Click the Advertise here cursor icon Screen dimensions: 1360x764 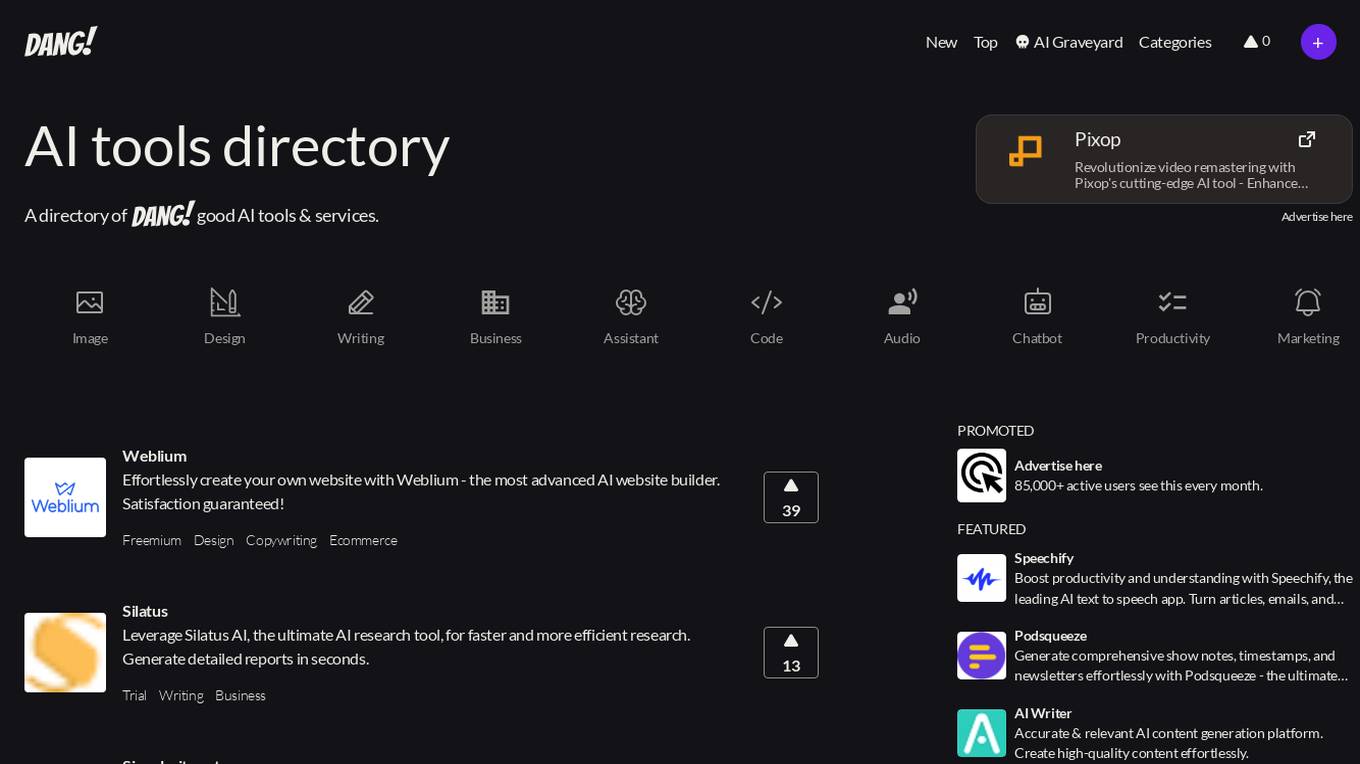tap(981, 475)
